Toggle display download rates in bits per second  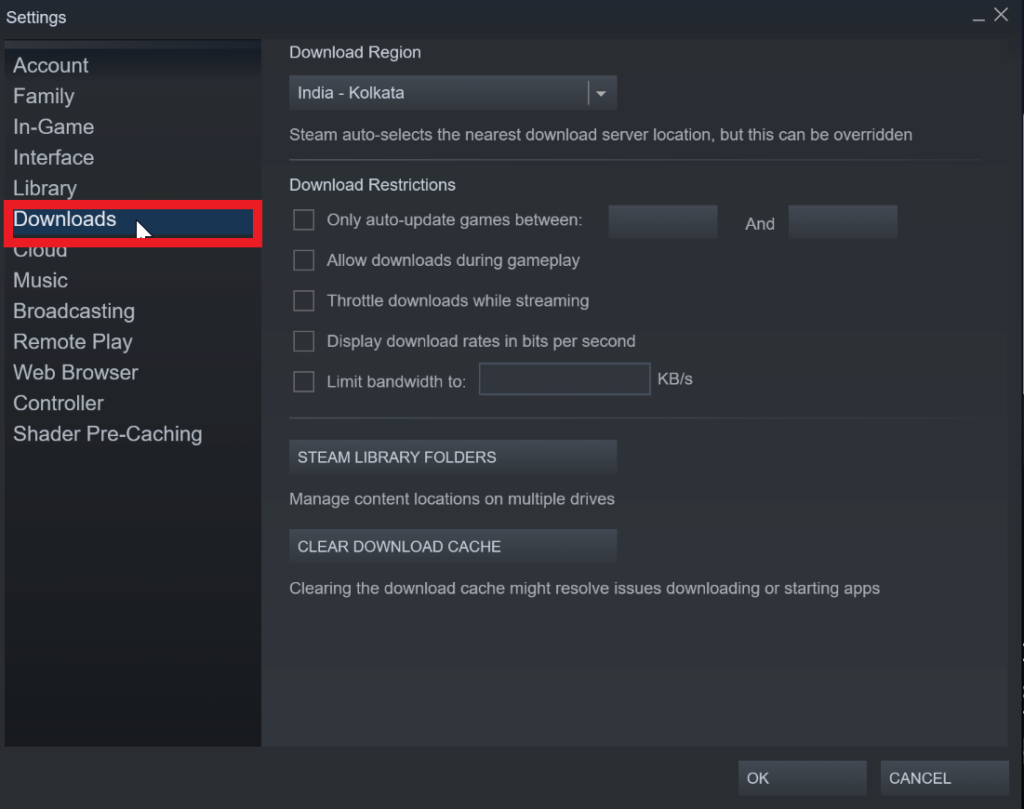[303, 341]
